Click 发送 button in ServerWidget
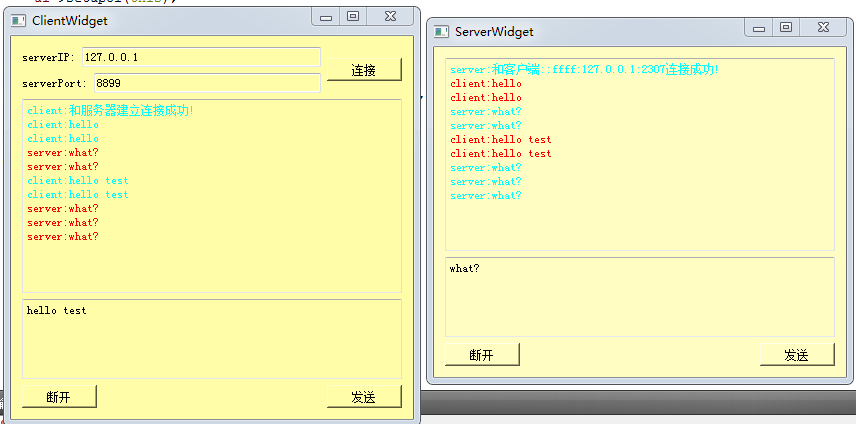 [x=797, y=355]
